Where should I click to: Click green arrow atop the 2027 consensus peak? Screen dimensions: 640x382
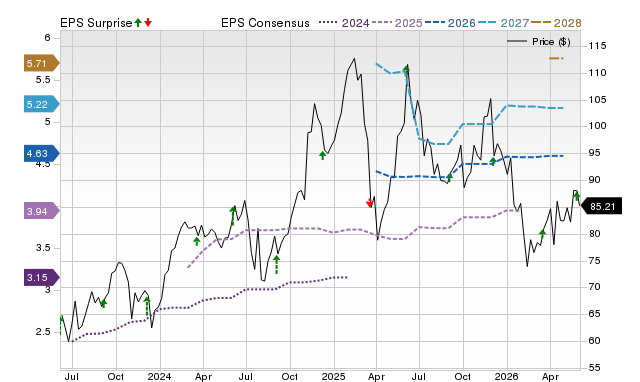pos(406,69)
